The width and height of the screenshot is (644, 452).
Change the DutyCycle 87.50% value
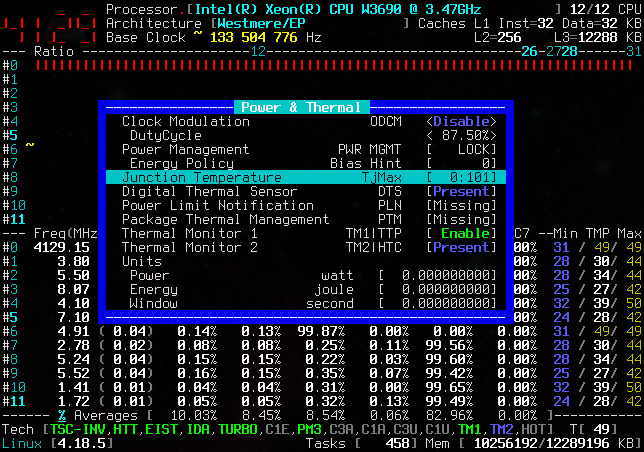click(x=461, y=135)
